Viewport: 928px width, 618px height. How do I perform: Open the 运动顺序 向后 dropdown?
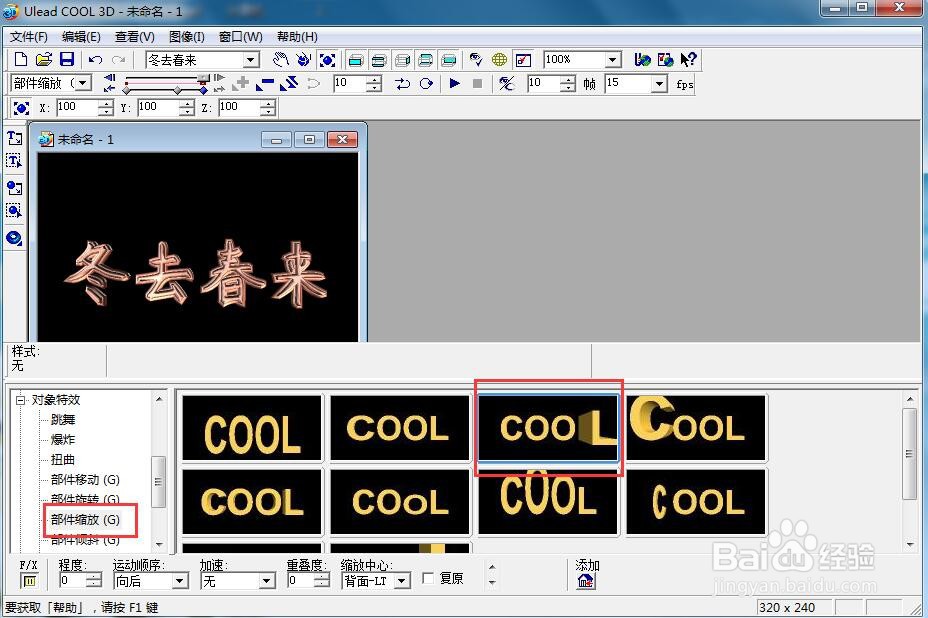180,581
